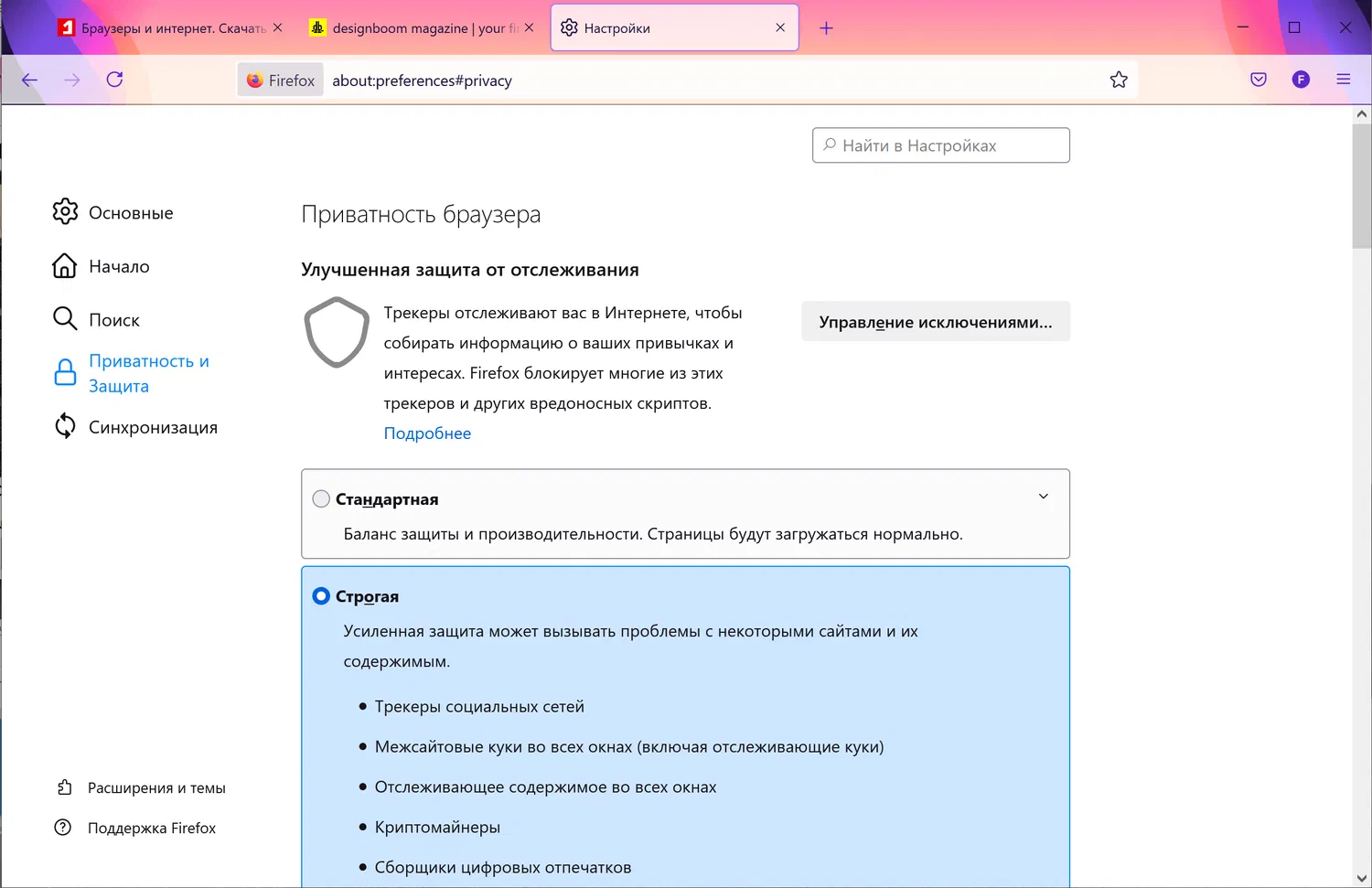The width and height of the screenshot is (1372, 888).
Task: Open a new tab with the plus button
Action: (826, 28)
